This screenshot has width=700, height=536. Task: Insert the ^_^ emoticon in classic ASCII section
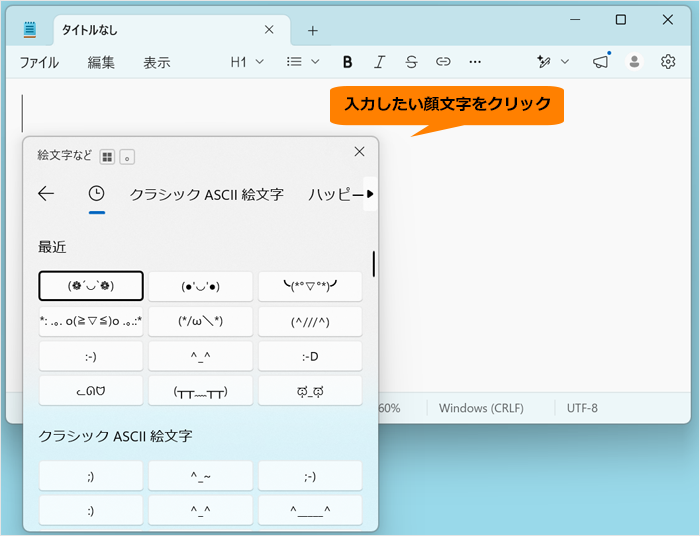[200, 510]
